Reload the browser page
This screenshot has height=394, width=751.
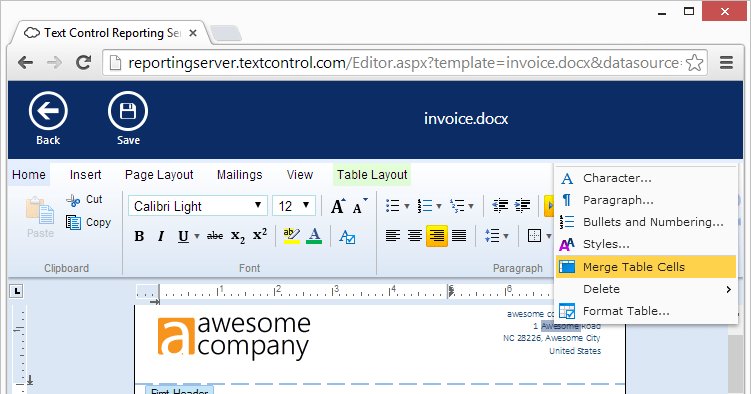(83, 63)
